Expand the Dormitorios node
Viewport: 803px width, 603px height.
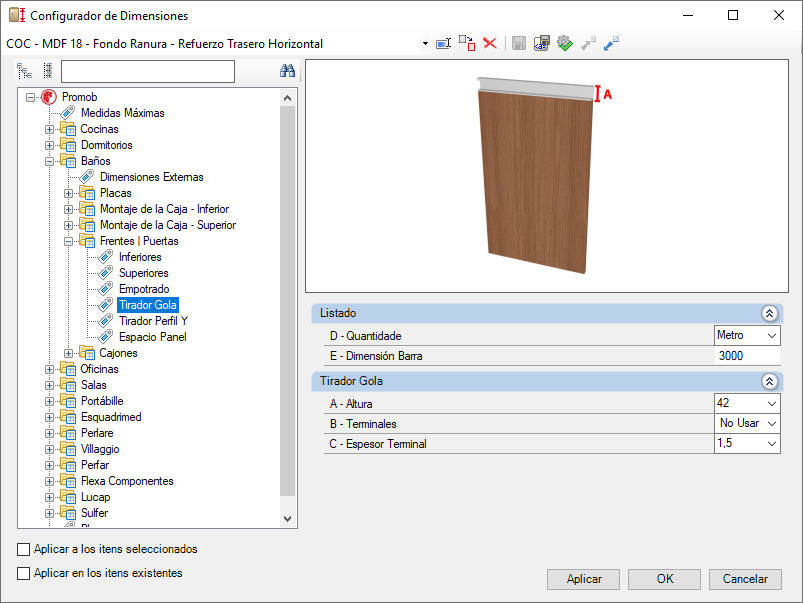[x=50, y=145]
